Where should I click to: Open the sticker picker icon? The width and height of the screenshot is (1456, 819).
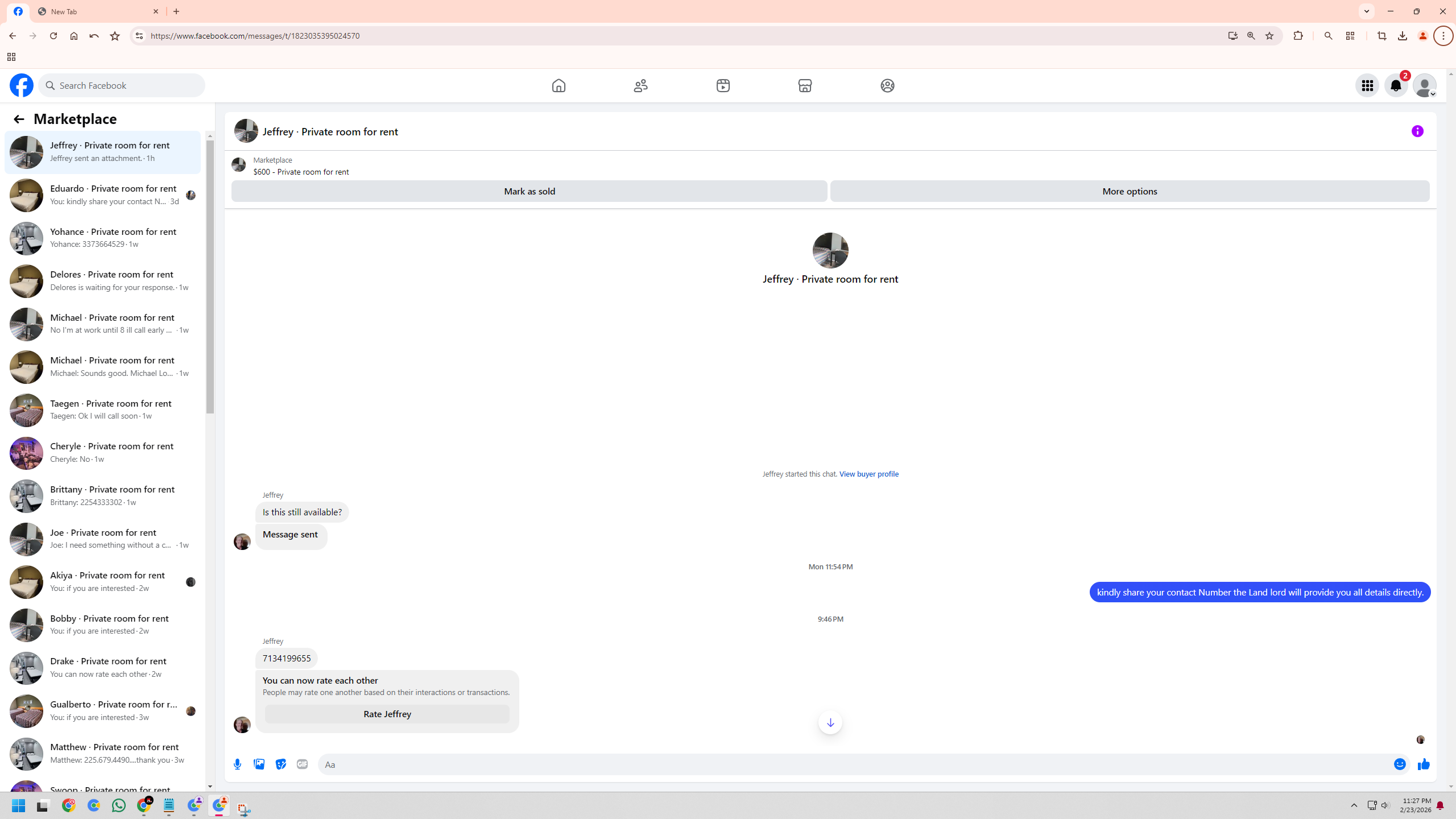[281, 764]
